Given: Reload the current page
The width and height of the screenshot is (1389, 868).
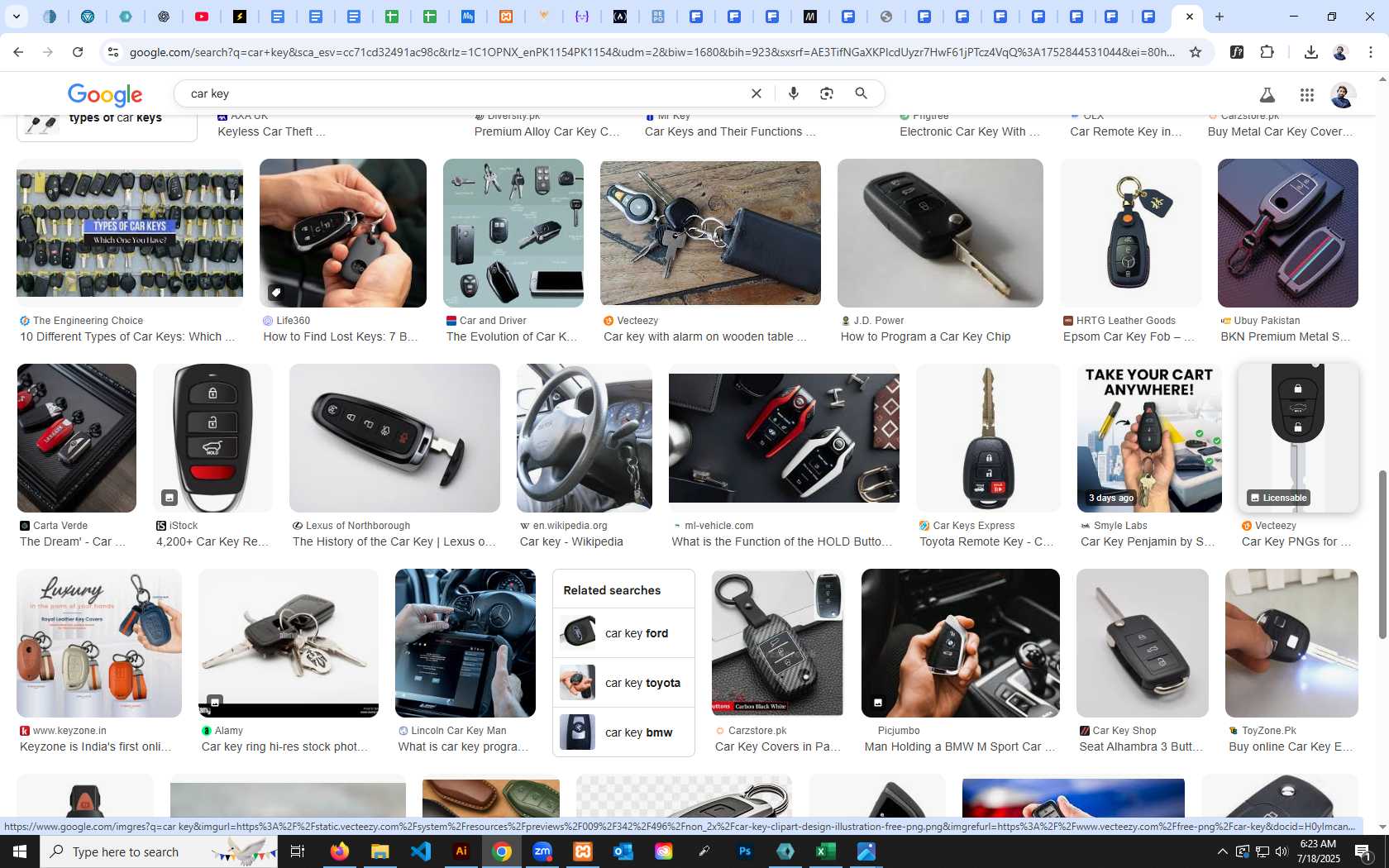Looking at the screenshot, I should 78,52.
